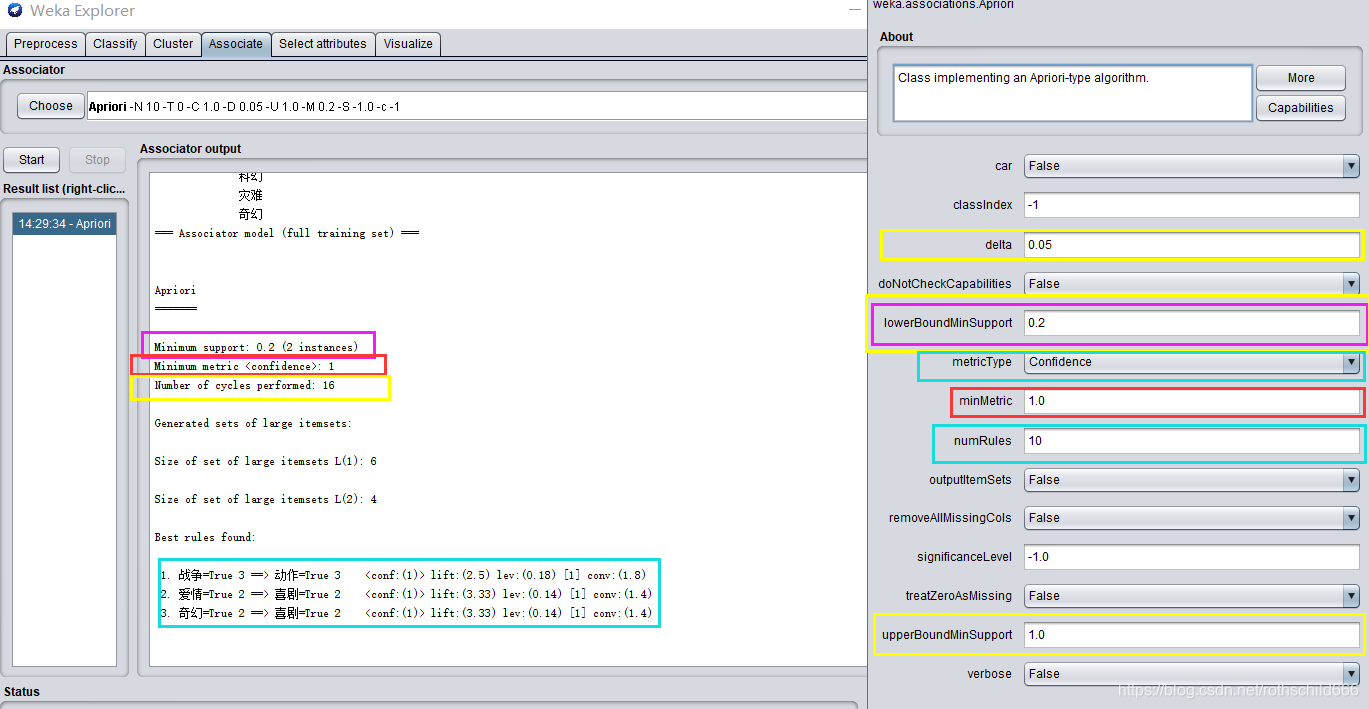This screenshot has width=1369, height=709.
Task: Open the Select attributes tab
Action: pos(323,44)
